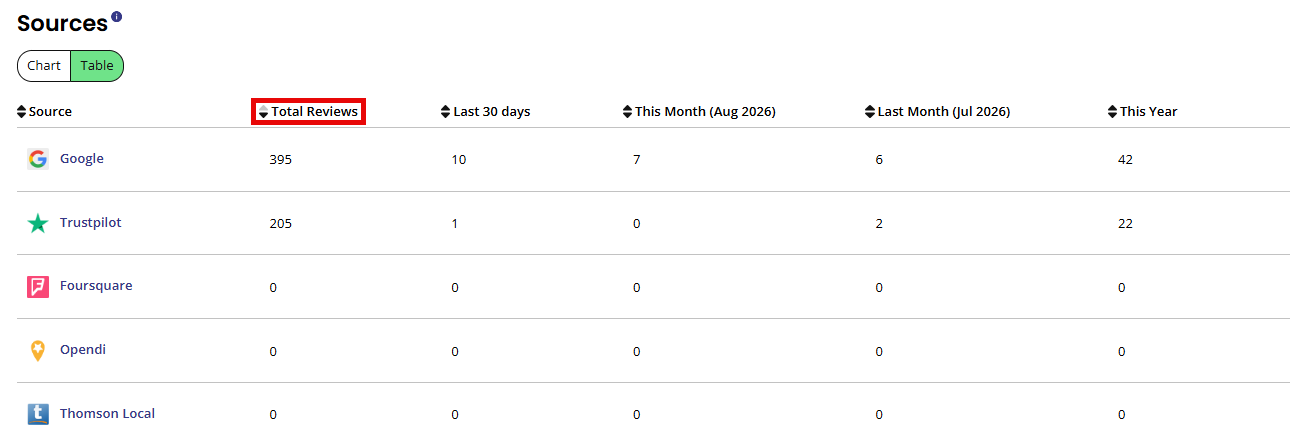Sort by Last 30 days column
Image resolution: width=1307 pixels, height=444 pixels.
(x=486, y=112)
